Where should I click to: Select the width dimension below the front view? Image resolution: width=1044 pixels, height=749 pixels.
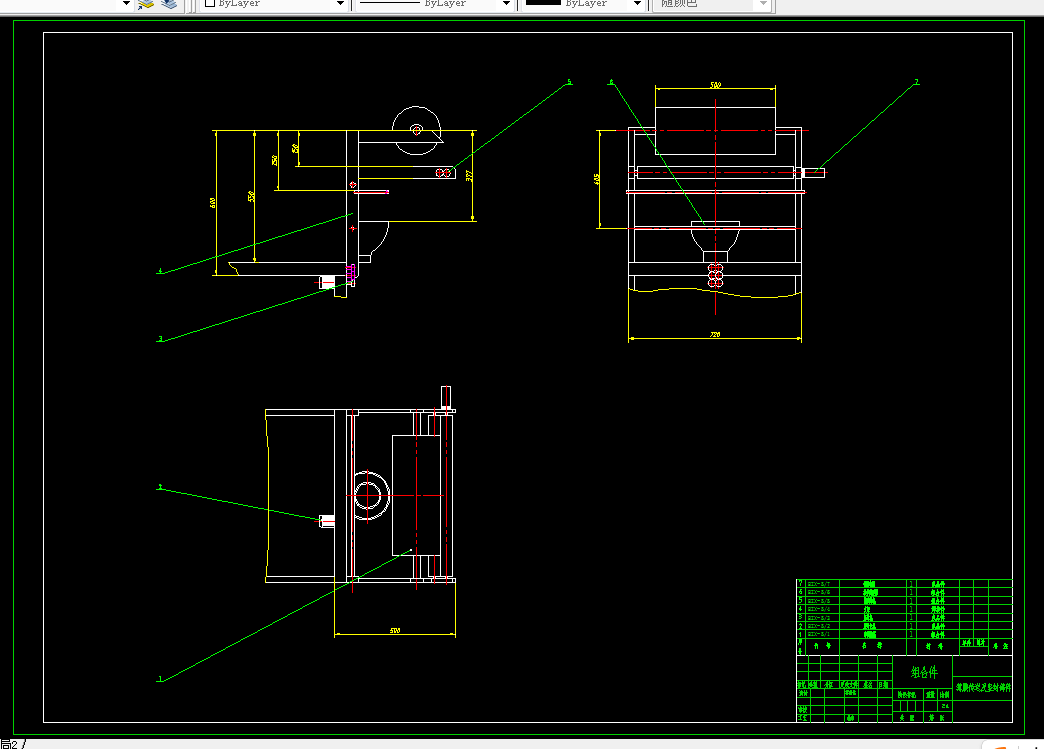tap(715, 334)
